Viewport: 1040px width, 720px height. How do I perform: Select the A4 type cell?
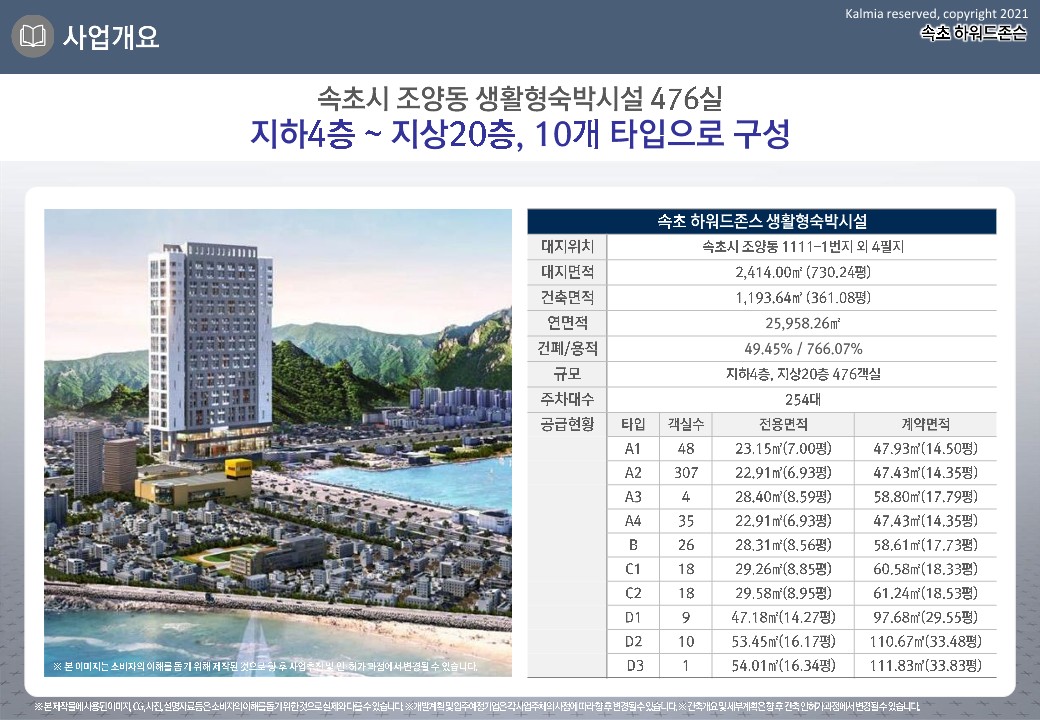633,521
